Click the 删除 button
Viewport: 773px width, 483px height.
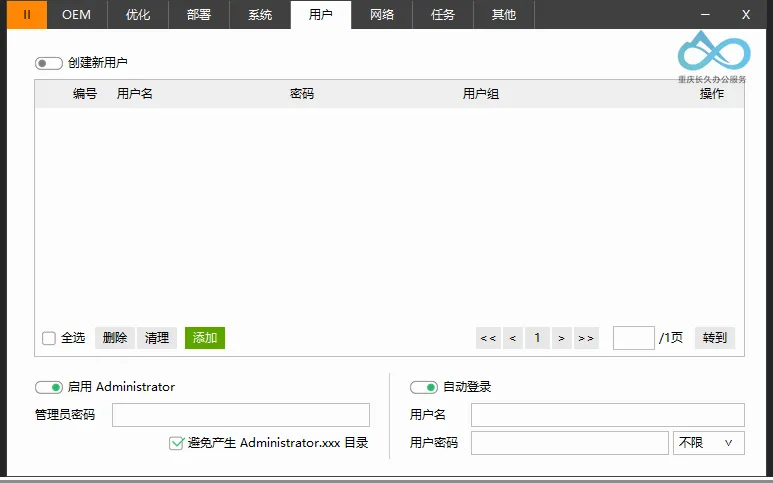click(115, 338)
